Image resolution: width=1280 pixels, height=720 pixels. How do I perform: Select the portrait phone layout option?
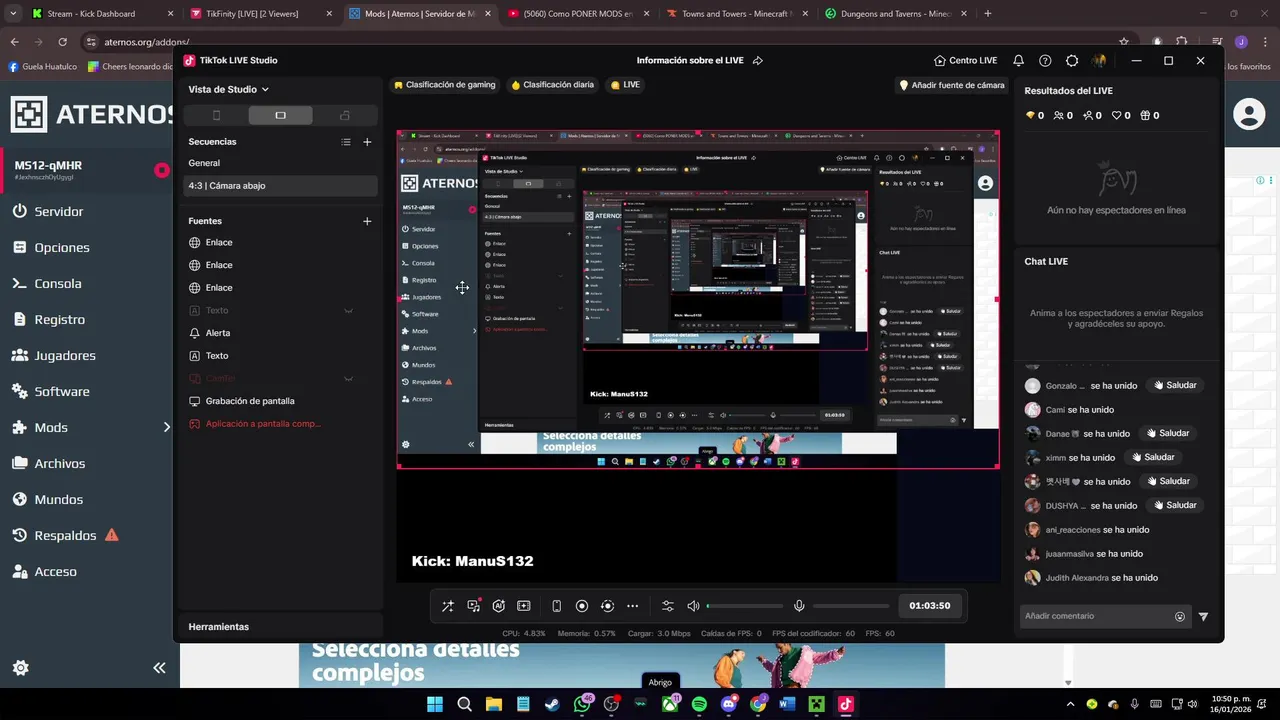point(217,115)
